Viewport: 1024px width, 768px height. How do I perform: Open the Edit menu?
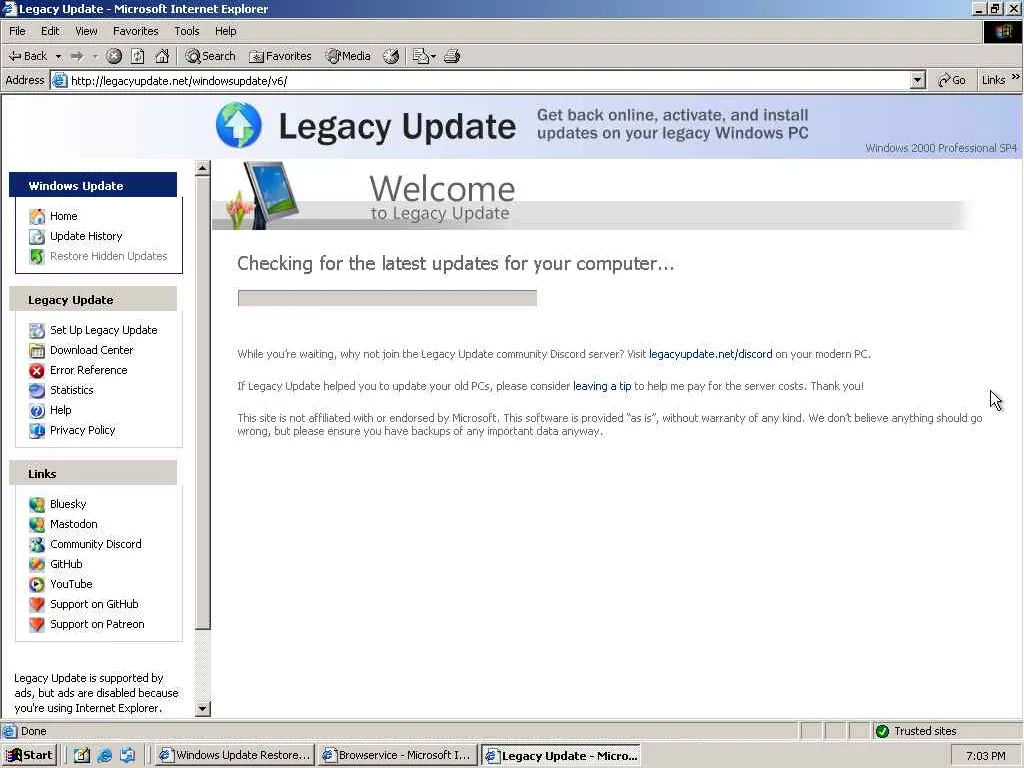[x=50, y=31]
